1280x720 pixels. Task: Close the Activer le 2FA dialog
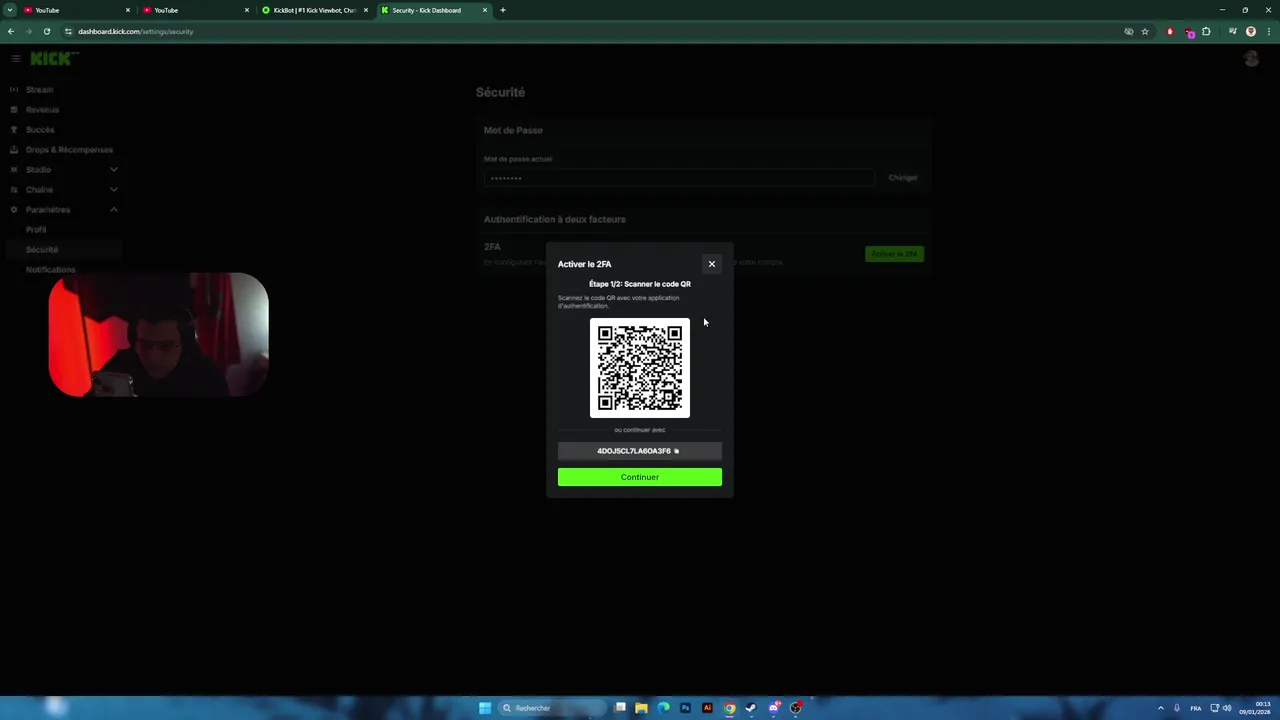(x=712, y=264)
